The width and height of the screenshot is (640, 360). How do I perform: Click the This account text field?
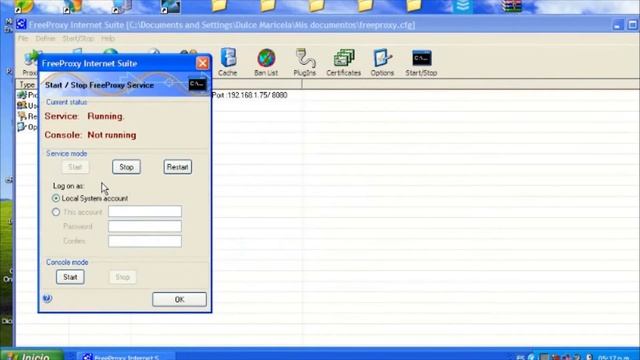[145, 211]
